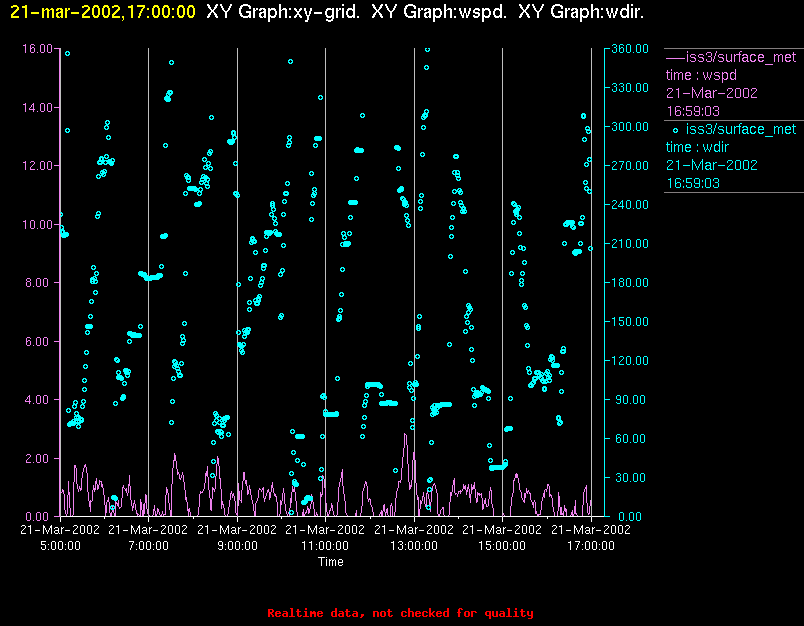
Task: Click the 0.00 tick on left axis
Action: [40, 516]
